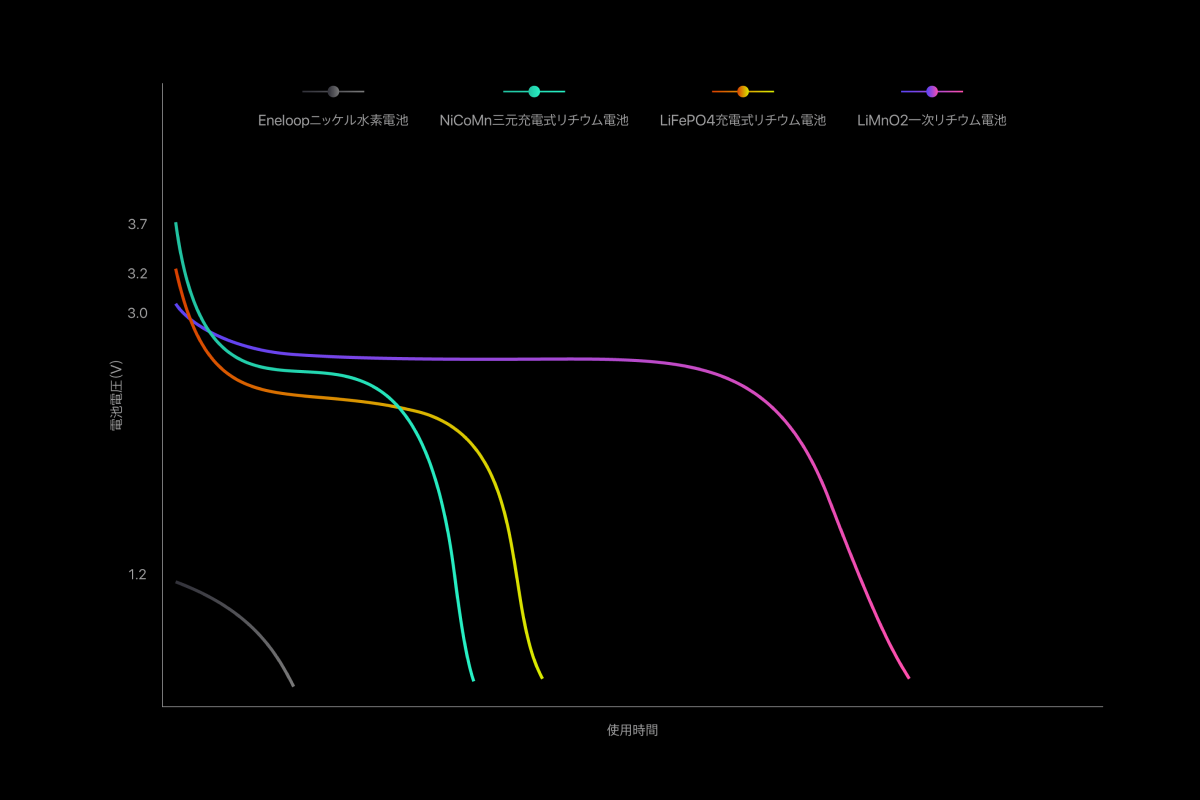
Task: Click the 3.0 voltage tick label
Action: click(138, 313)
